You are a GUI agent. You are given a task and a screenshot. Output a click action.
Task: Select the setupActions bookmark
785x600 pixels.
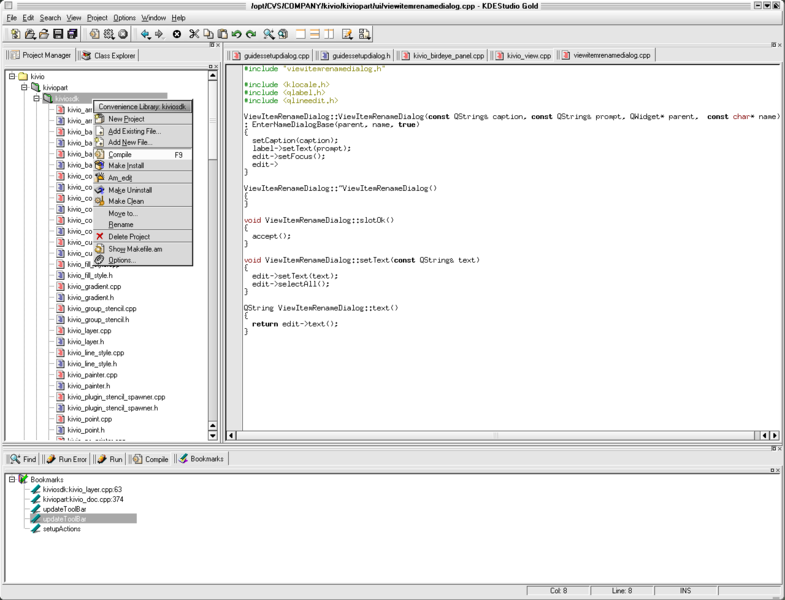point(61,529)
